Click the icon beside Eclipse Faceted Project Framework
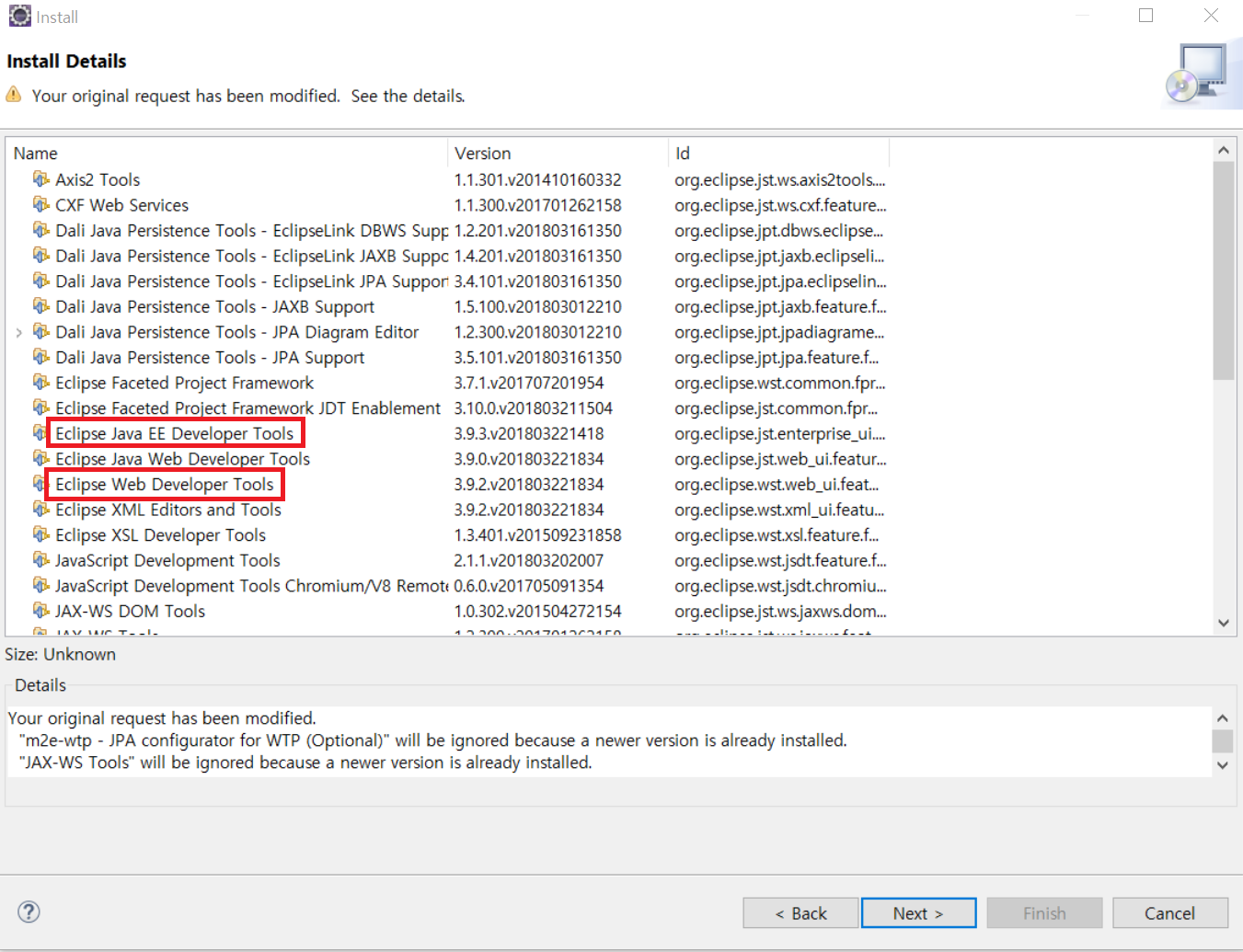 point(41,382)
